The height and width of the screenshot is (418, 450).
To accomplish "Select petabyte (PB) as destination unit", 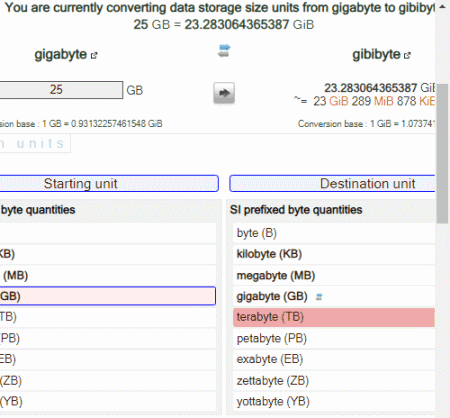I will pyautogui.click(x=334, y=338).
